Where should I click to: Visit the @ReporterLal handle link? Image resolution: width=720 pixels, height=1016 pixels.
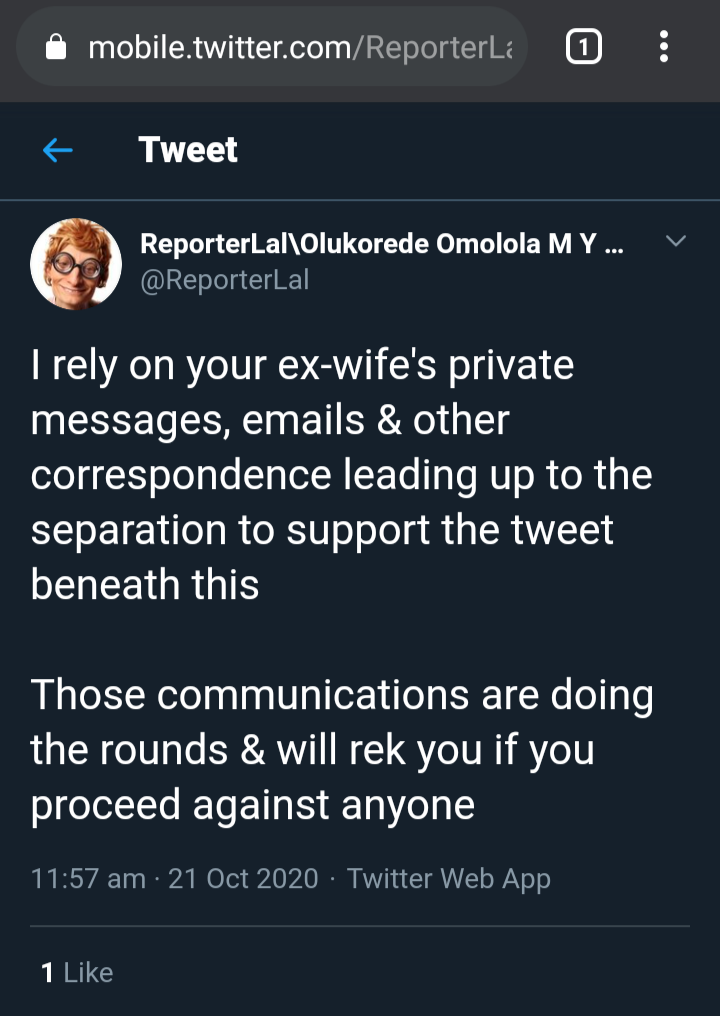225,280
